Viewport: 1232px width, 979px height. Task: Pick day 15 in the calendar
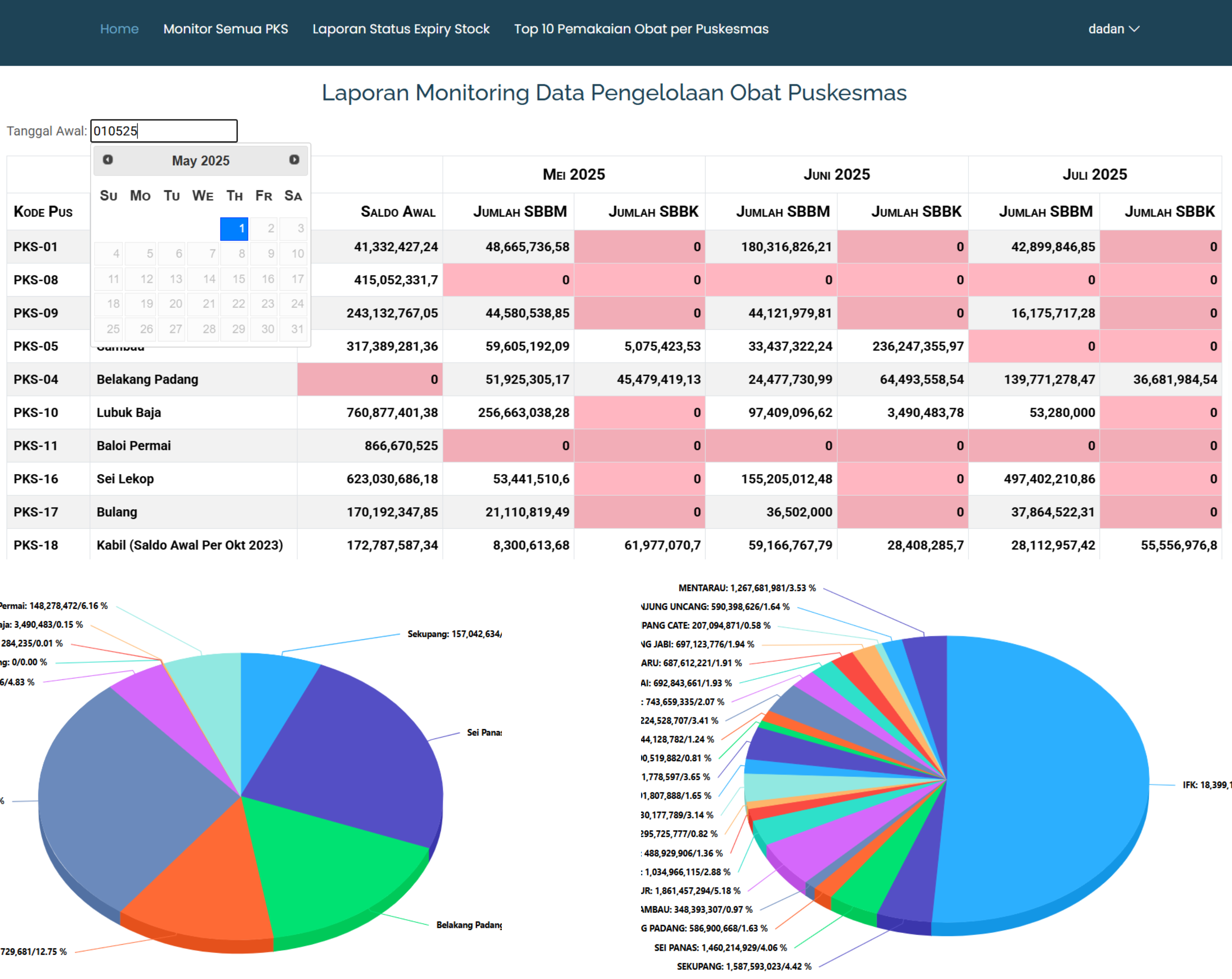pos(234,279)
